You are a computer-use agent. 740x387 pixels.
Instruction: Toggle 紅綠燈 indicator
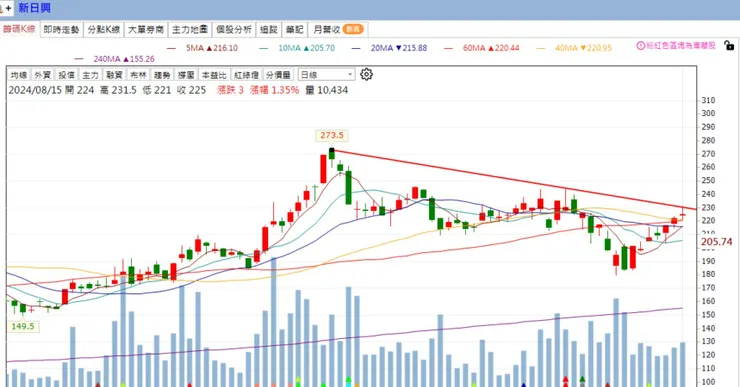(x=246, y=75)
